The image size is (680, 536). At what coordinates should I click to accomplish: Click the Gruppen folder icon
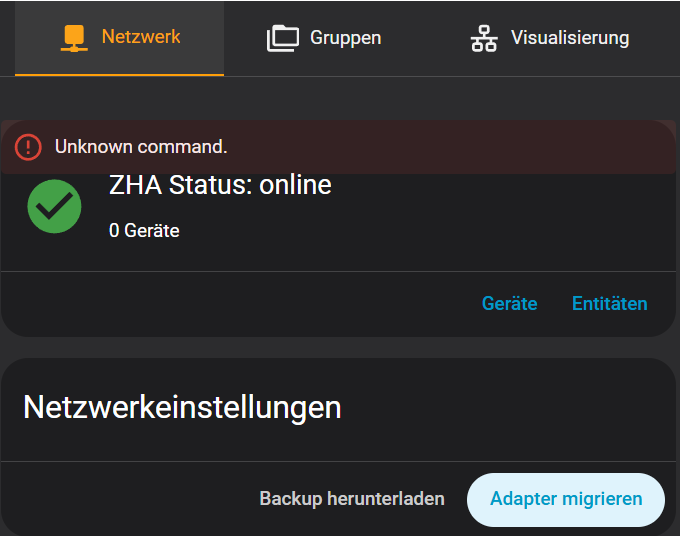[283, 38]
